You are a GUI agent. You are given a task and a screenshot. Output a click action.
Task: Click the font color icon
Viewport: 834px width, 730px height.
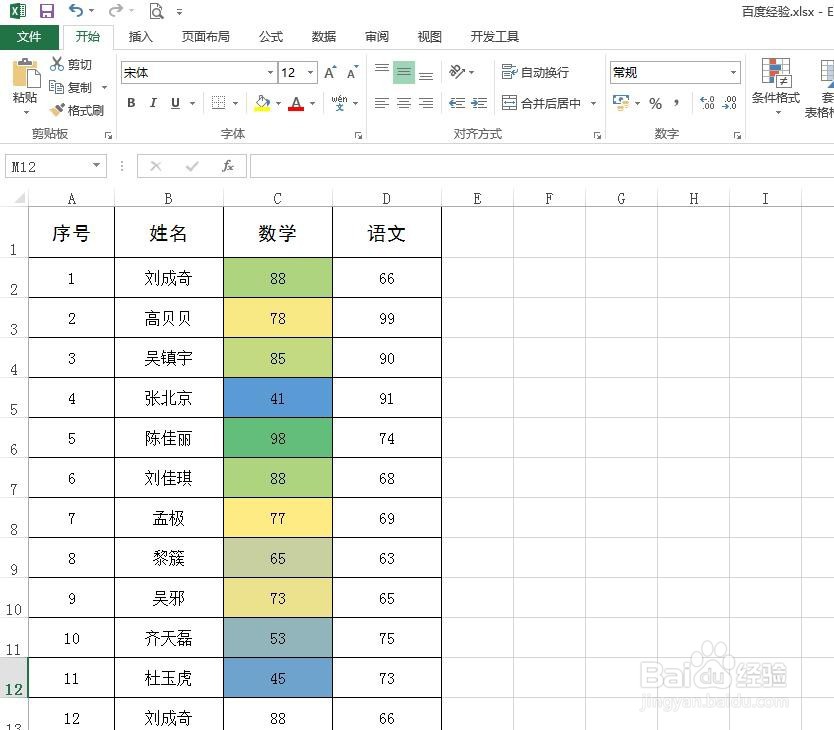click(296, 103)
